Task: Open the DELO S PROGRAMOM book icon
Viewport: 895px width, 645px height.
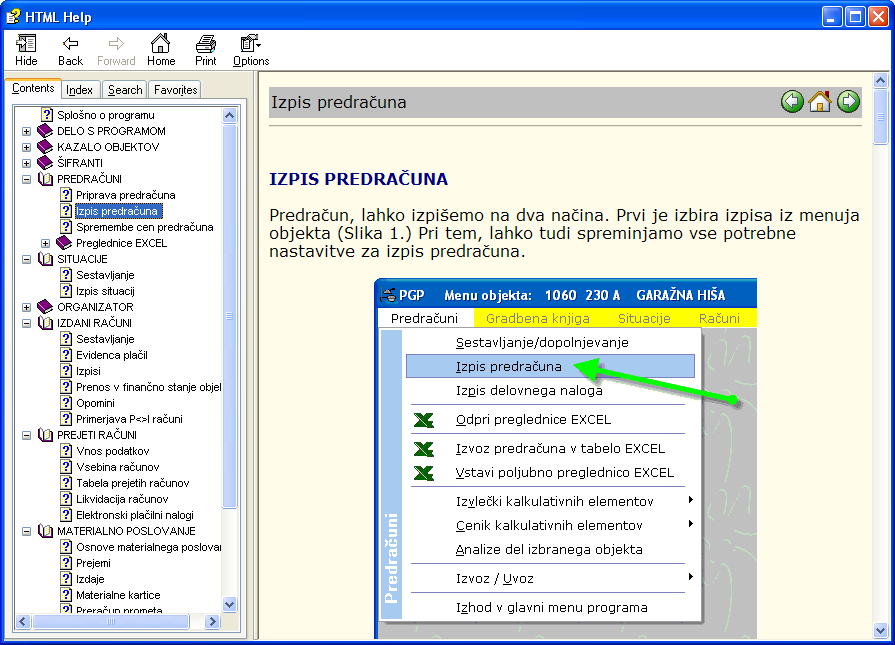Action: point(45,131)
